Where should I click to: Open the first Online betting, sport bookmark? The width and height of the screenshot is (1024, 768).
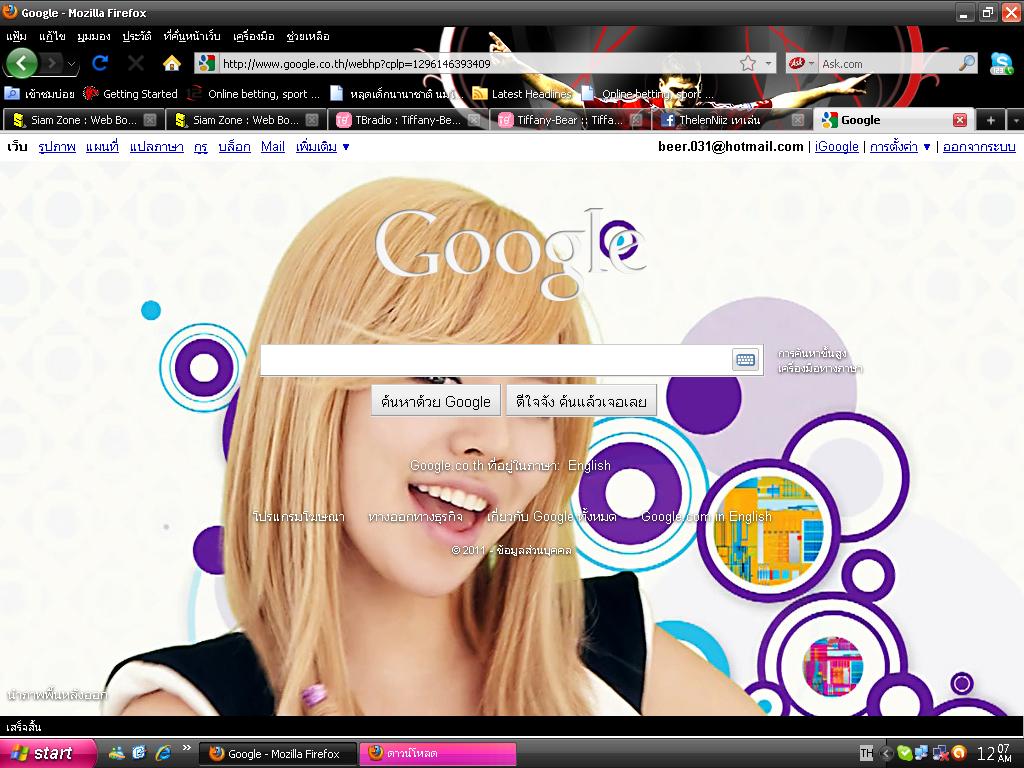tap(254, 94)
